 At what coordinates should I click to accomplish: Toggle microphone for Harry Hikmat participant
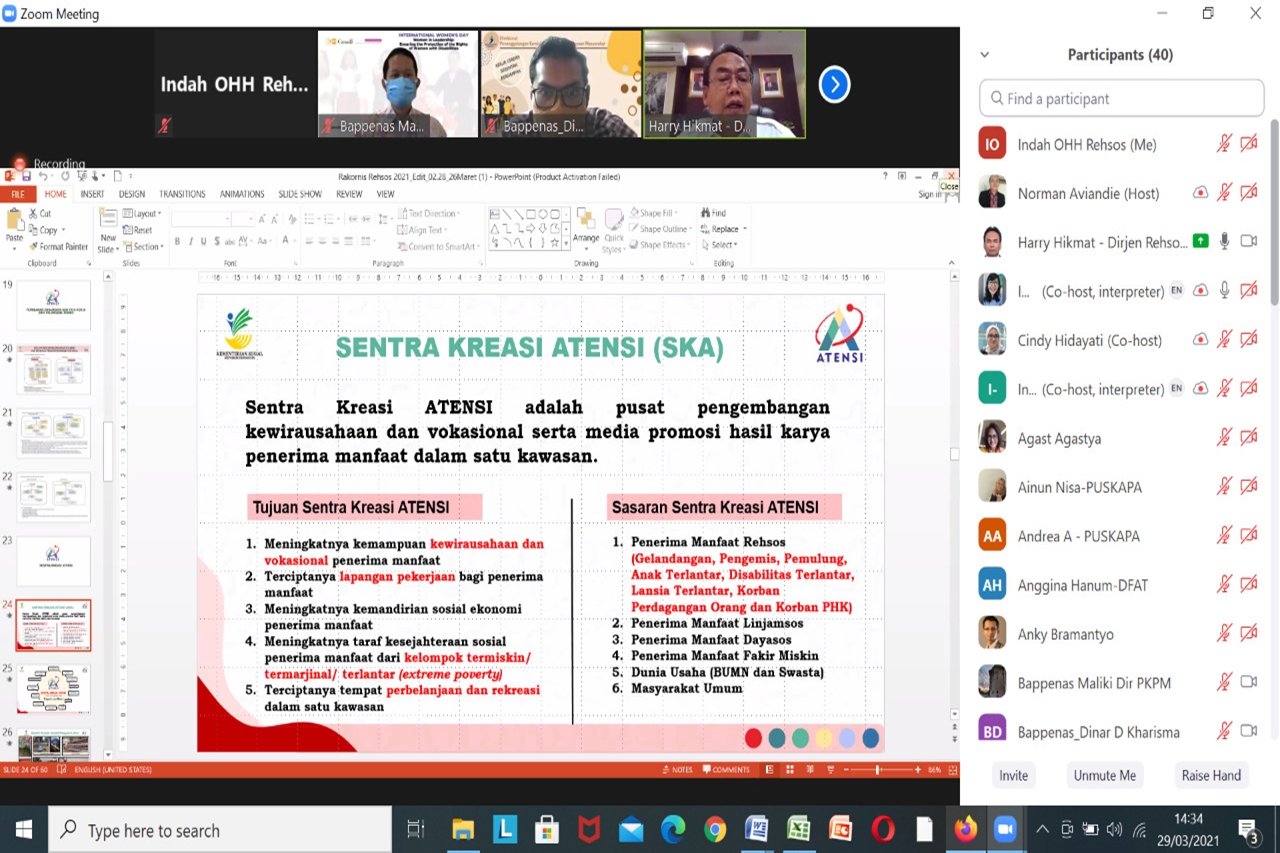(x=1224, y=241)
